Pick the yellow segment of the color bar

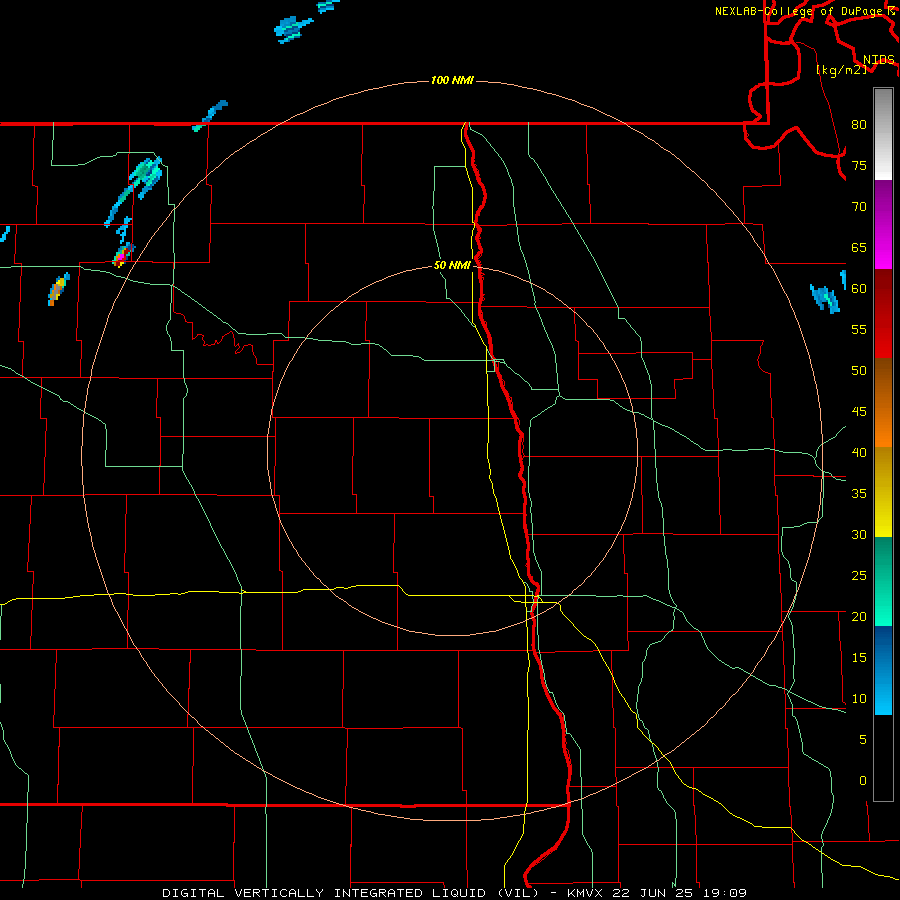pyautogui.click(x=883, y=492)
